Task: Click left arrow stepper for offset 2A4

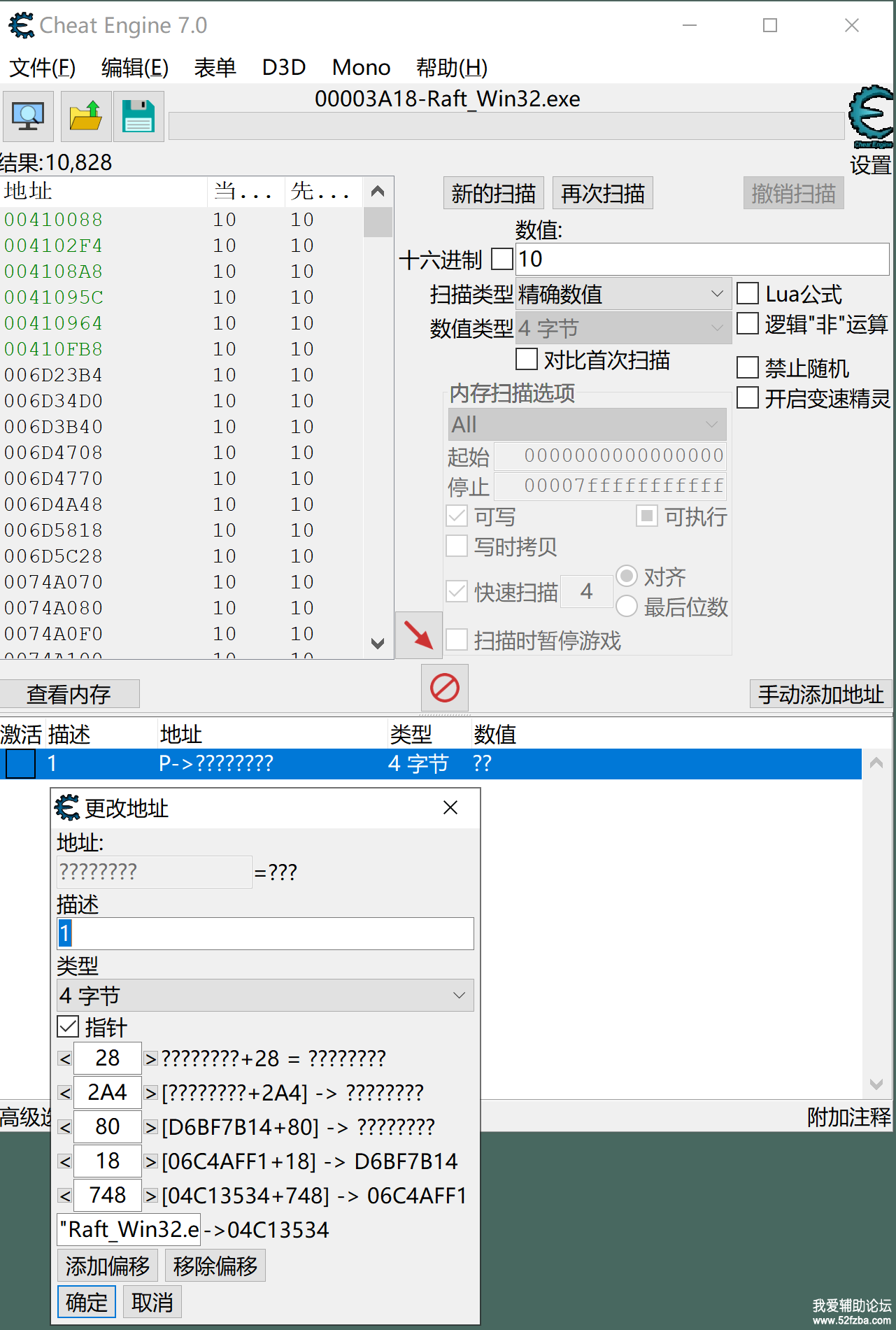Action: 64,1093
